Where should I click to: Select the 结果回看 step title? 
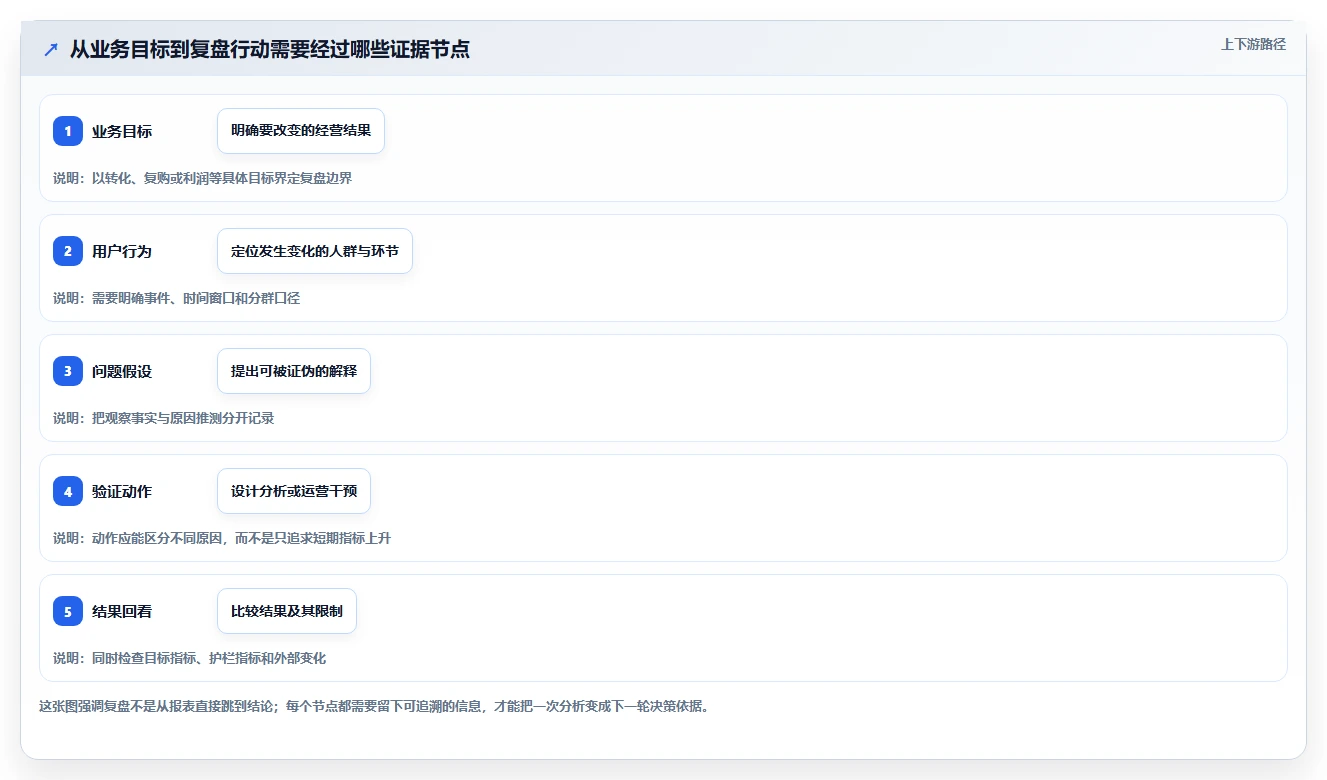click(122, 611)
